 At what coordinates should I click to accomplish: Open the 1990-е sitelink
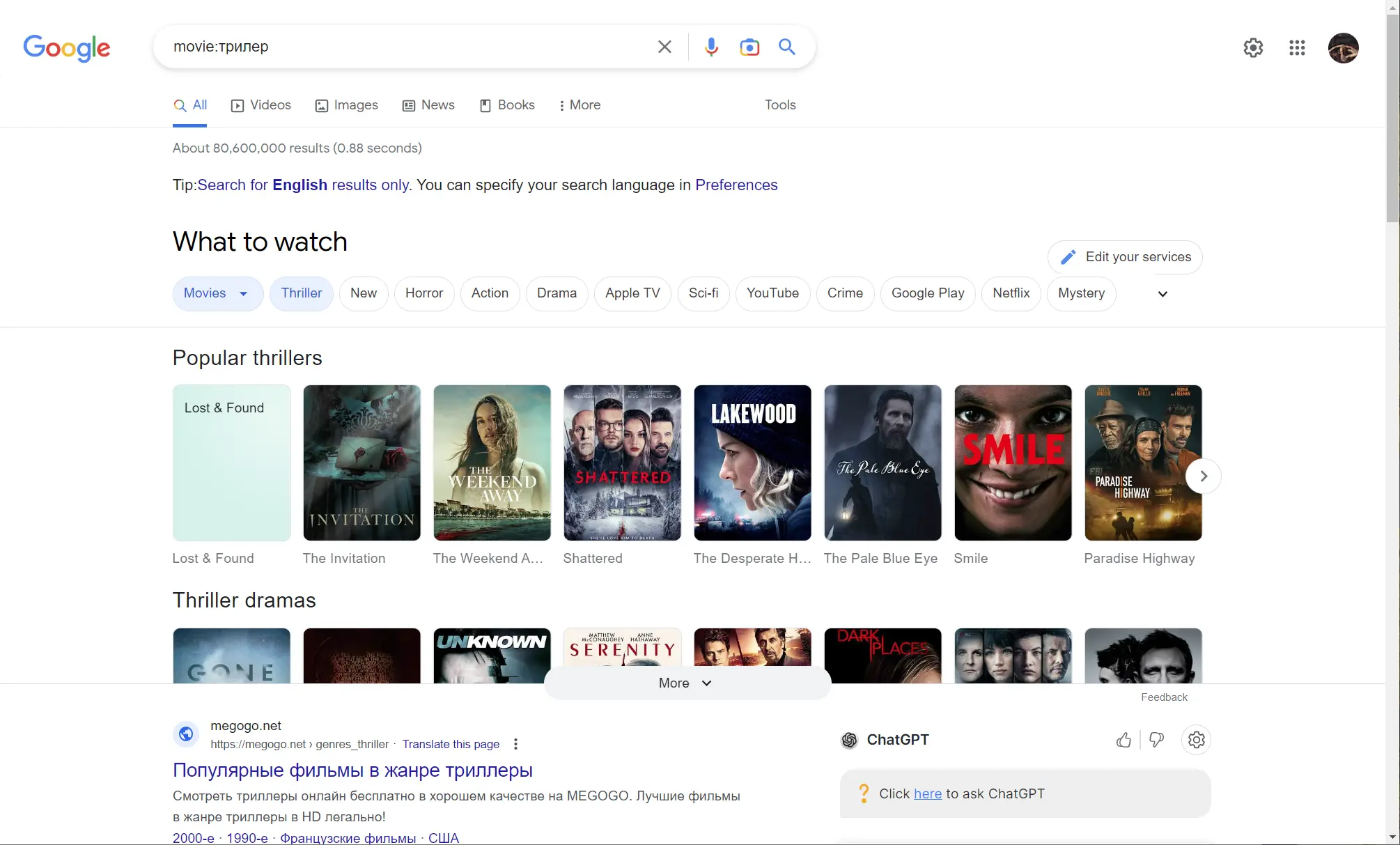(x=247, y=838)
